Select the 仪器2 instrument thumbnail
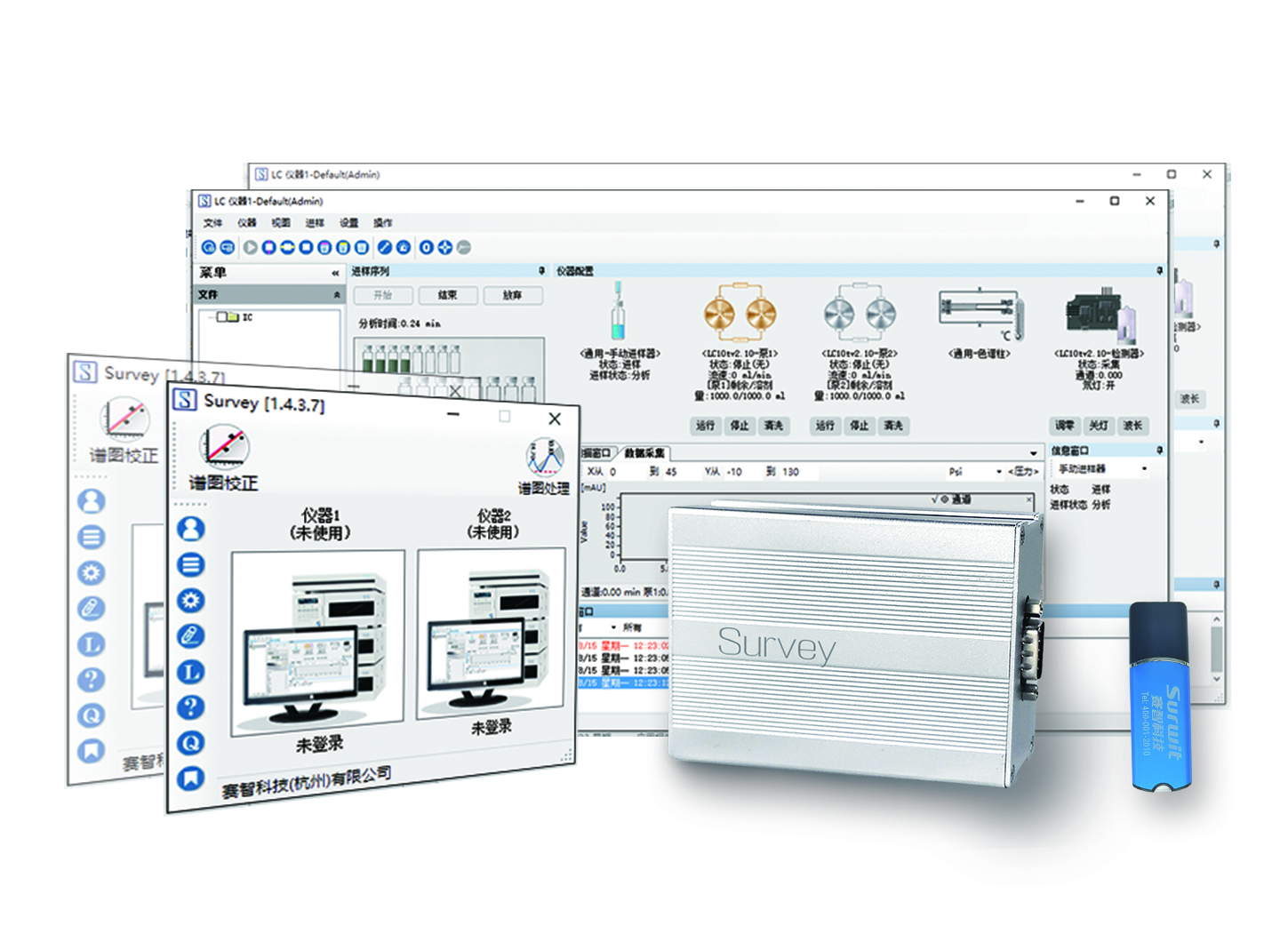Image resolution: width=1288 pixels, height=926 pixels. tap(491, 633)
